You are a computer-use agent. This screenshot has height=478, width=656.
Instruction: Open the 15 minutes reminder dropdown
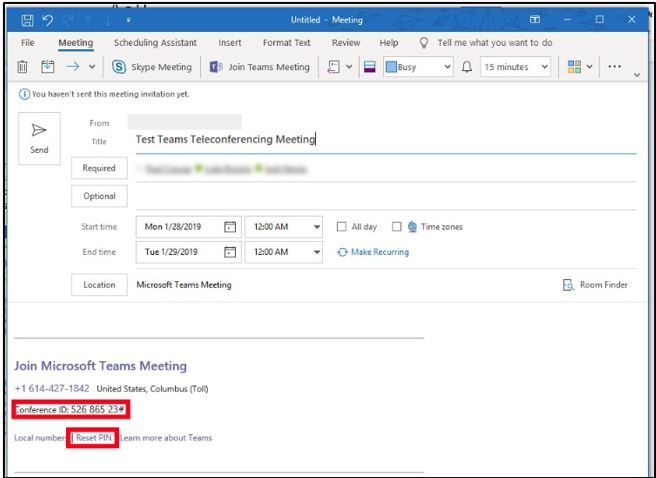544,67
